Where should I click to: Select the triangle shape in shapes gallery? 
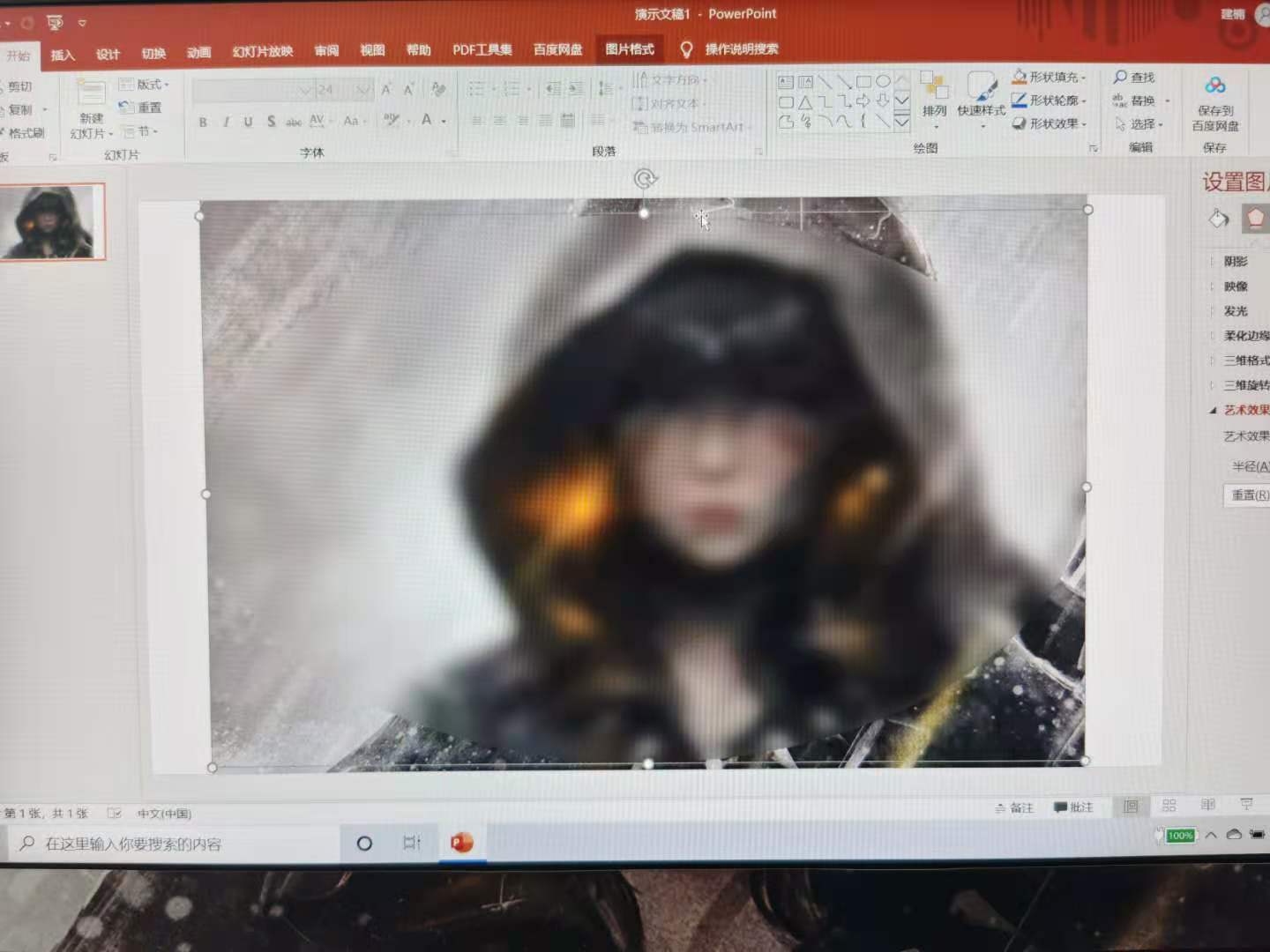[805, 102]
